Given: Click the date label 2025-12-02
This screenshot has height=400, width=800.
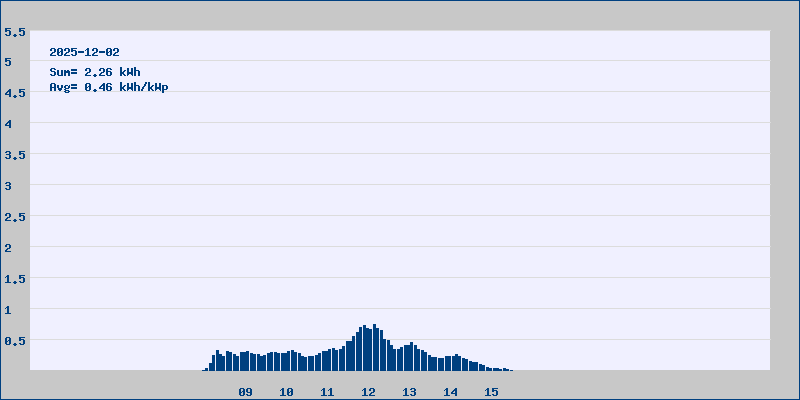Looking at the screenshot, I should [x=85, y=52].
